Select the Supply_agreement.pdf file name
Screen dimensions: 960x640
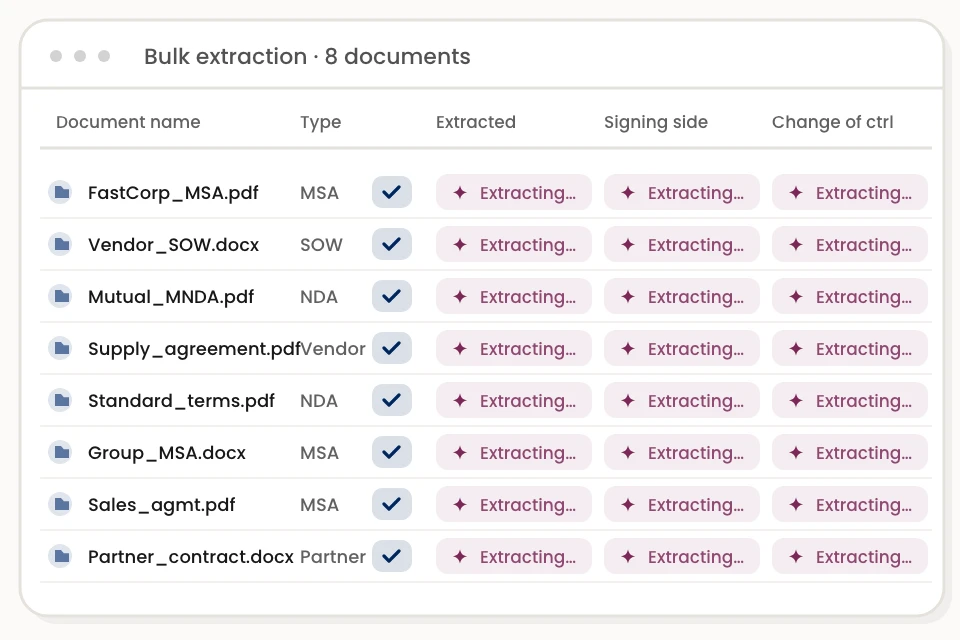[x=194, y=349]
